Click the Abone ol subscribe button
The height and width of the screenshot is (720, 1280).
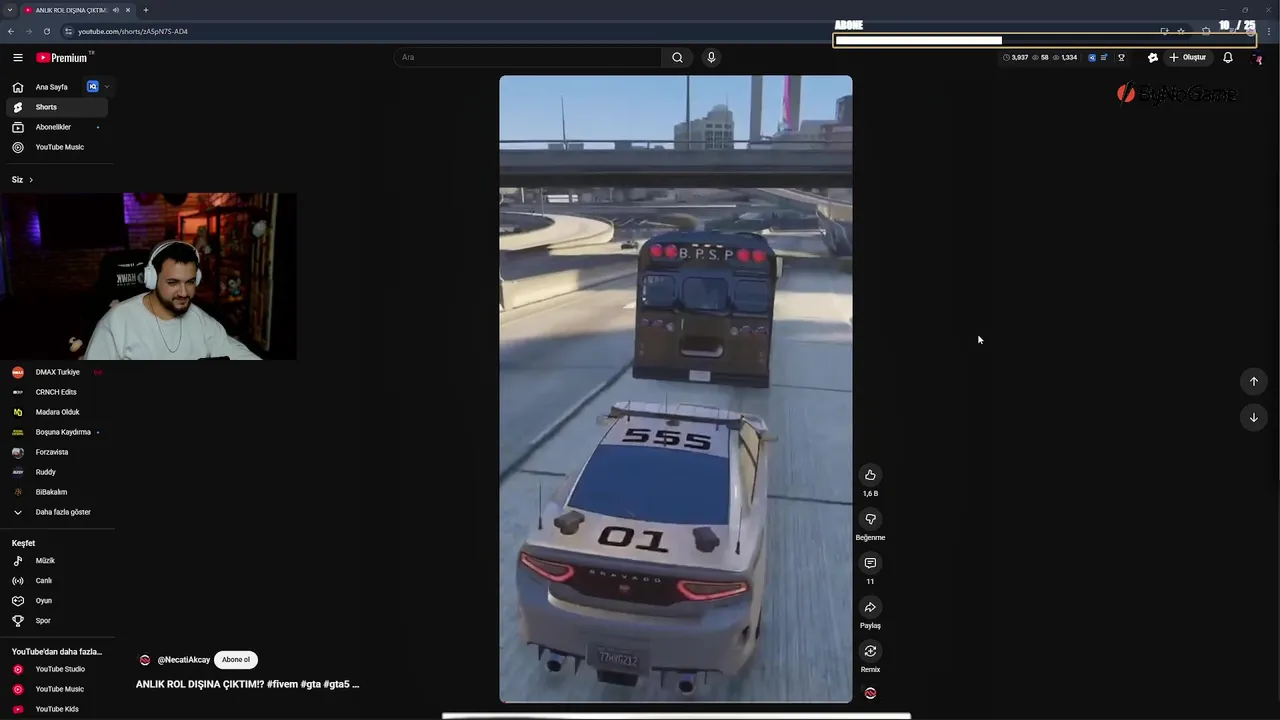(x=236, y=660)
